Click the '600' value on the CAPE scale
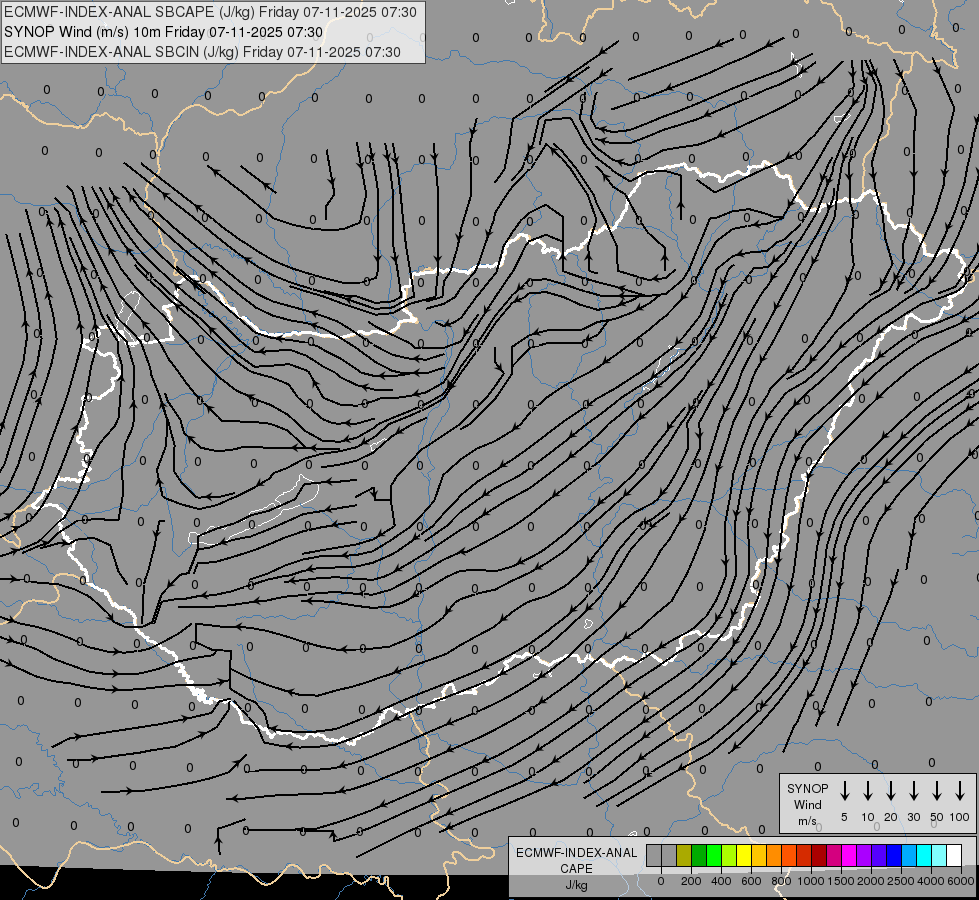 pos(751,881)
